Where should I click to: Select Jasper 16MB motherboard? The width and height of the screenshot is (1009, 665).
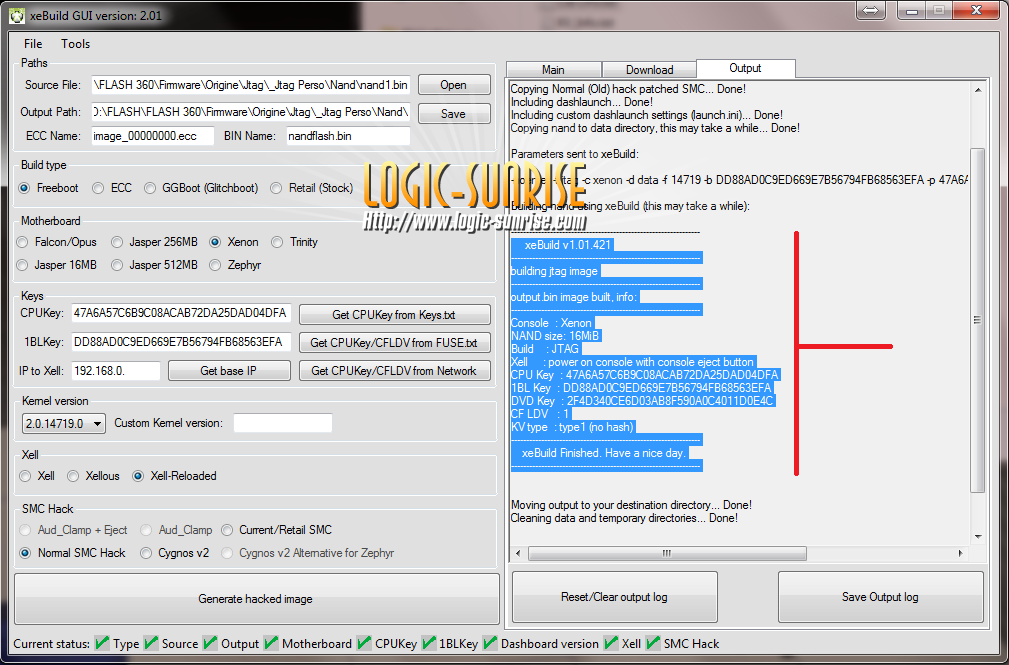click(x=57, y=265)
